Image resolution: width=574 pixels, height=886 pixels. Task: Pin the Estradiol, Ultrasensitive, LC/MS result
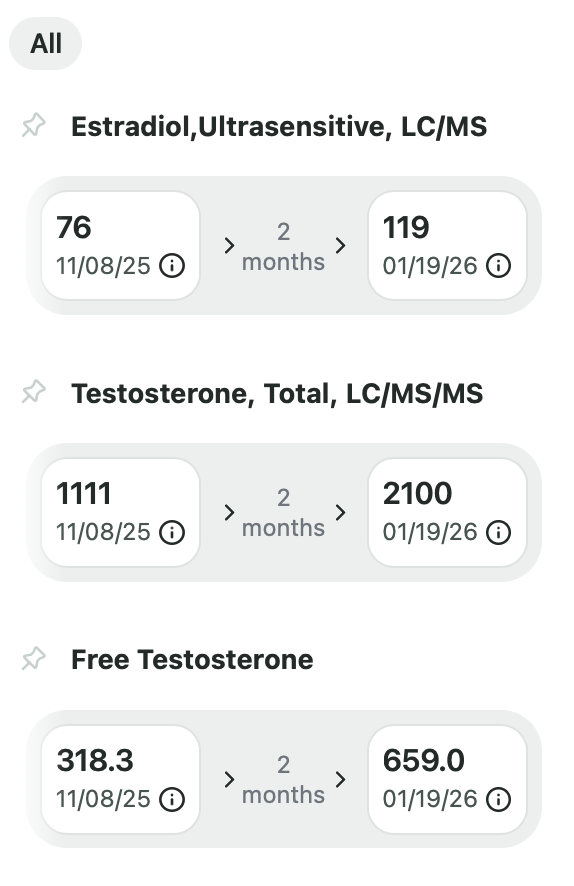point(33,125)
